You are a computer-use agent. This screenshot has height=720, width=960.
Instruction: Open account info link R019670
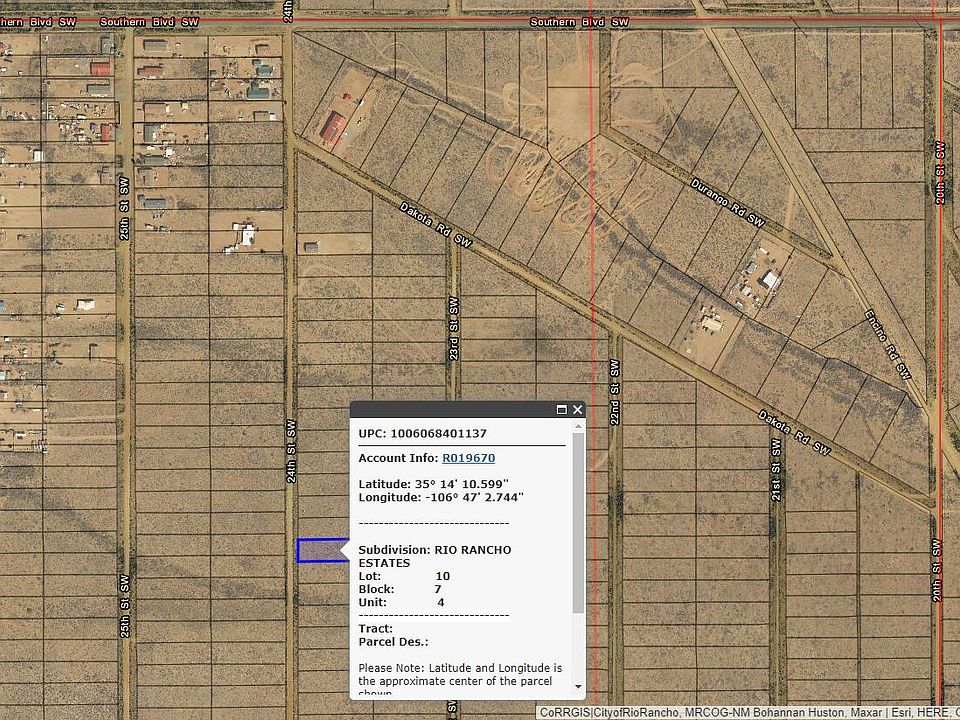tap(468, 458)
